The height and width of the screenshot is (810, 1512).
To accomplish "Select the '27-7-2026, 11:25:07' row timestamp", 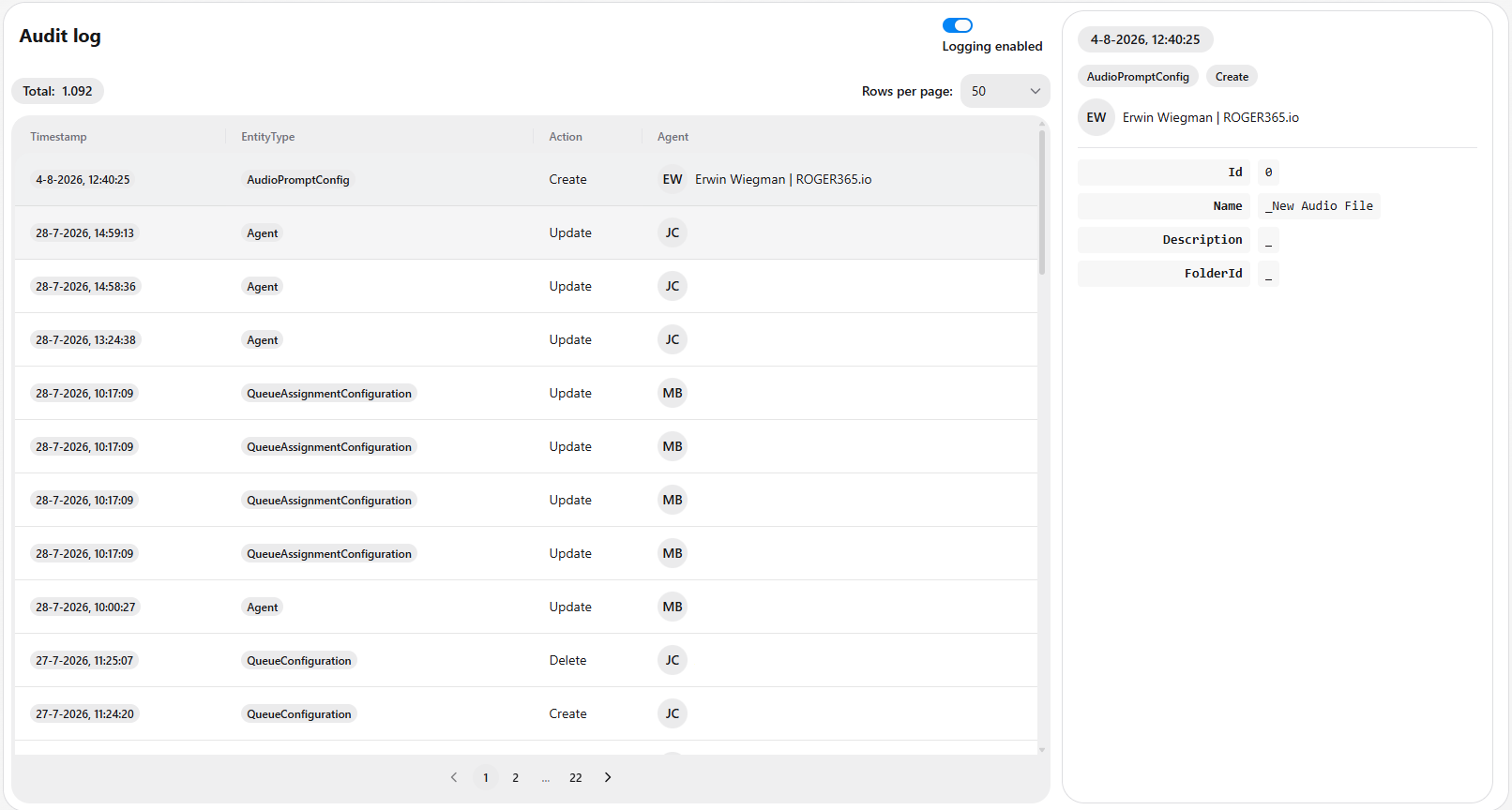I will [84, 661].
